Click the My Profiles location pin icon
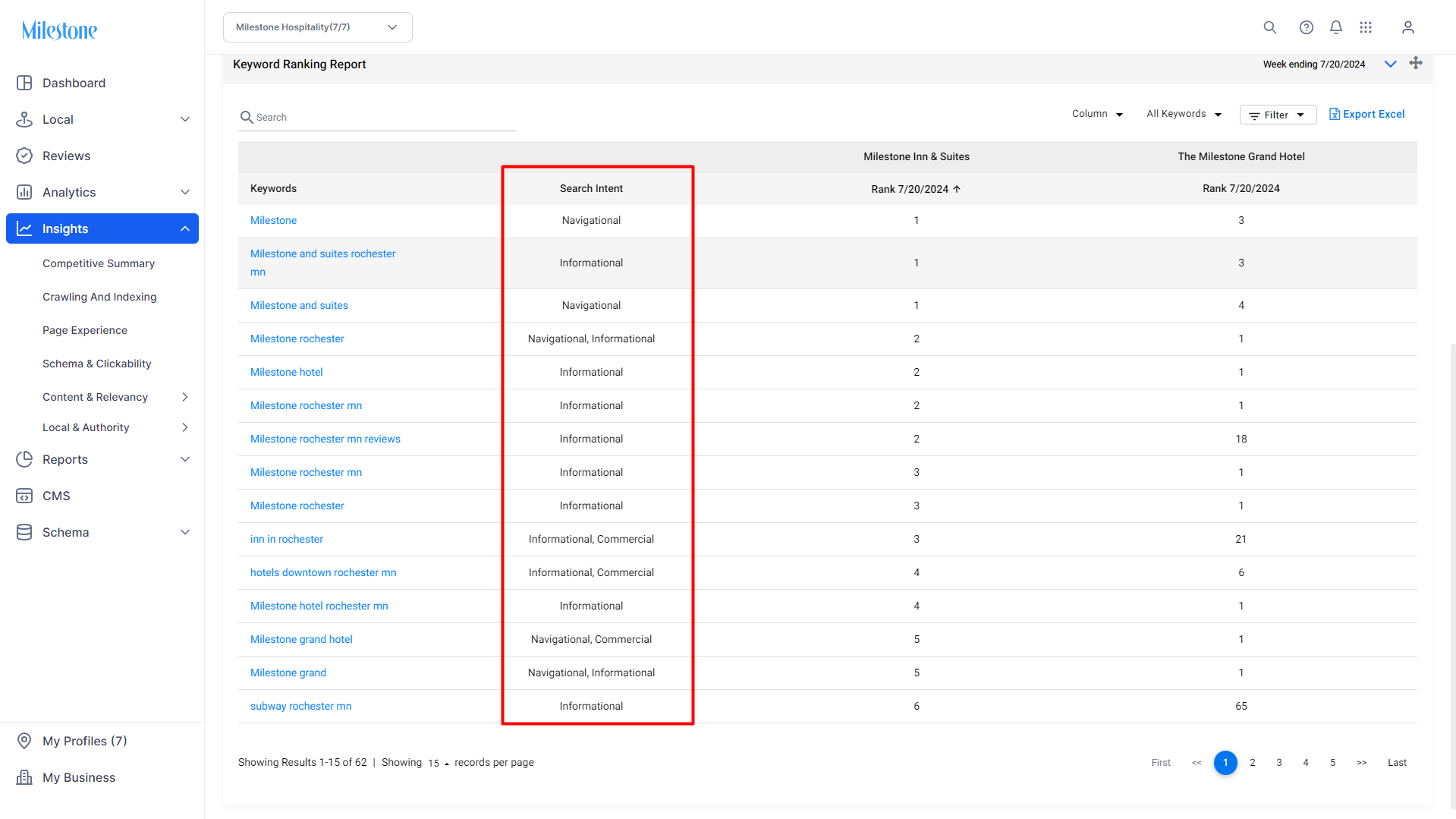Screen dimensions: 1456x819 tap(24, 741)
